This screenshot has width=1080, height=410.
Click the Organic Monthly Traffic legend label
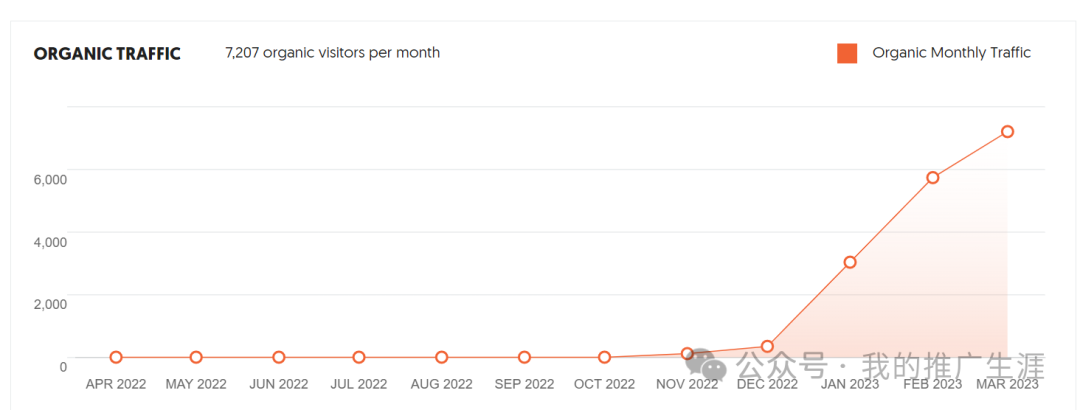(951, 52)
